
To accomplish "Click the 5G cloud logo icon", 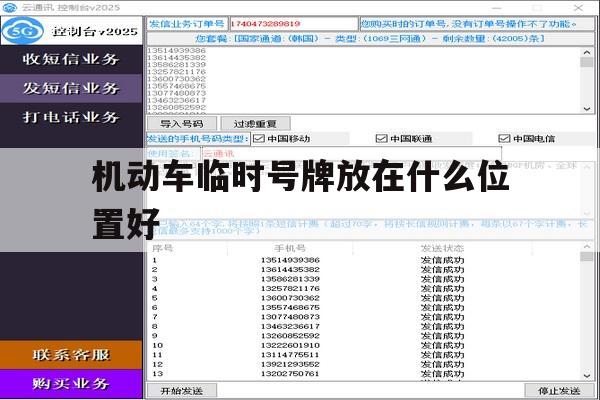I will point(23,31).
